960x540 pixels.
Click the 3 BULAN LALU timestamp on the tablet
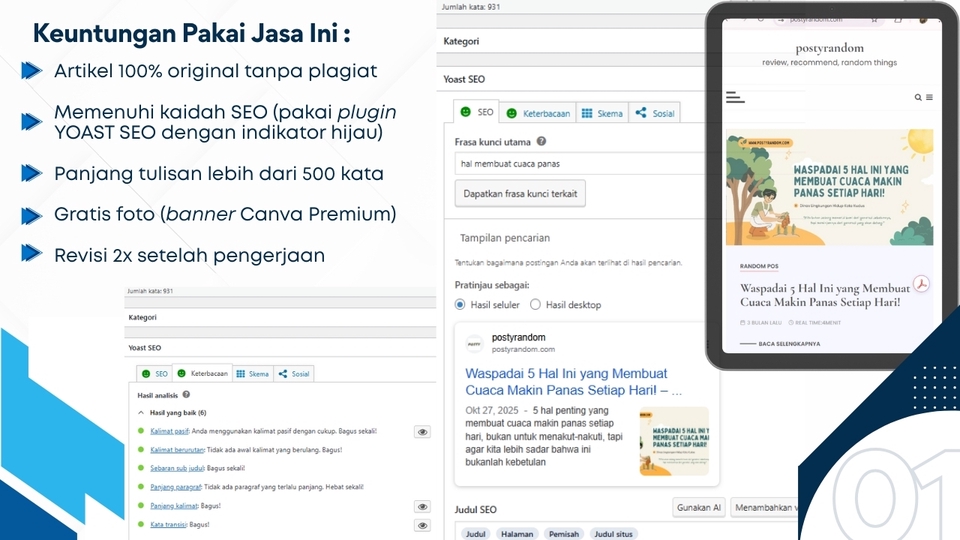761,323
